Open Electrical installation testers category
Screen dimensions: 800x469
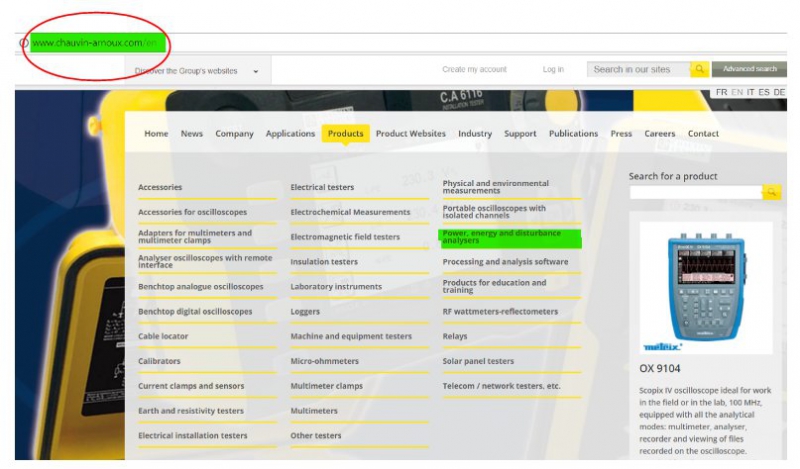tap(192, 435)
